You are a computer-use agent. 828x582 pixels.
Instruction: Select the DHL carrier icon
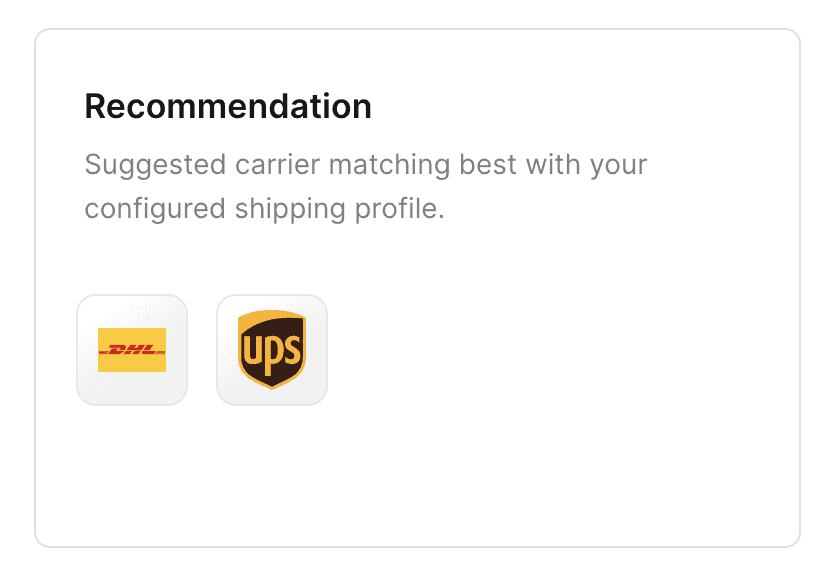[132, 350]
